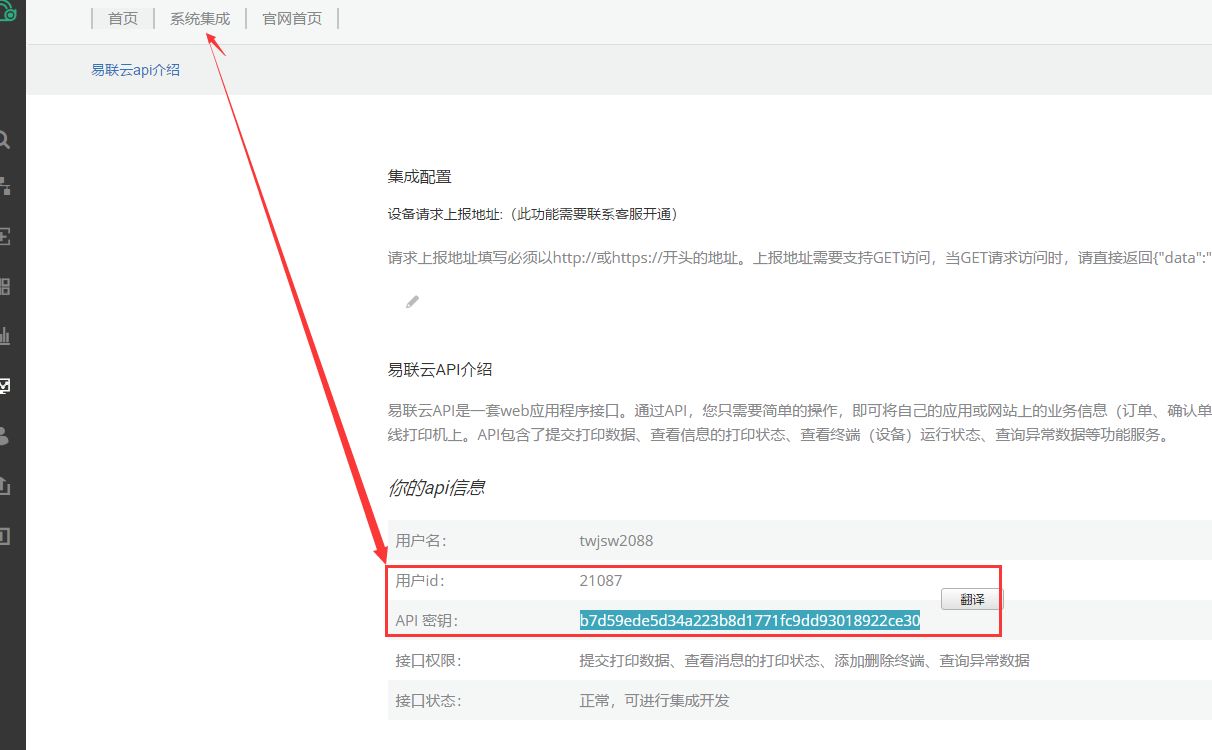Open the user person icon in sidebar
Image resolution: width=1212 pixels, height=750 pixels.
[x=5, y=436]
